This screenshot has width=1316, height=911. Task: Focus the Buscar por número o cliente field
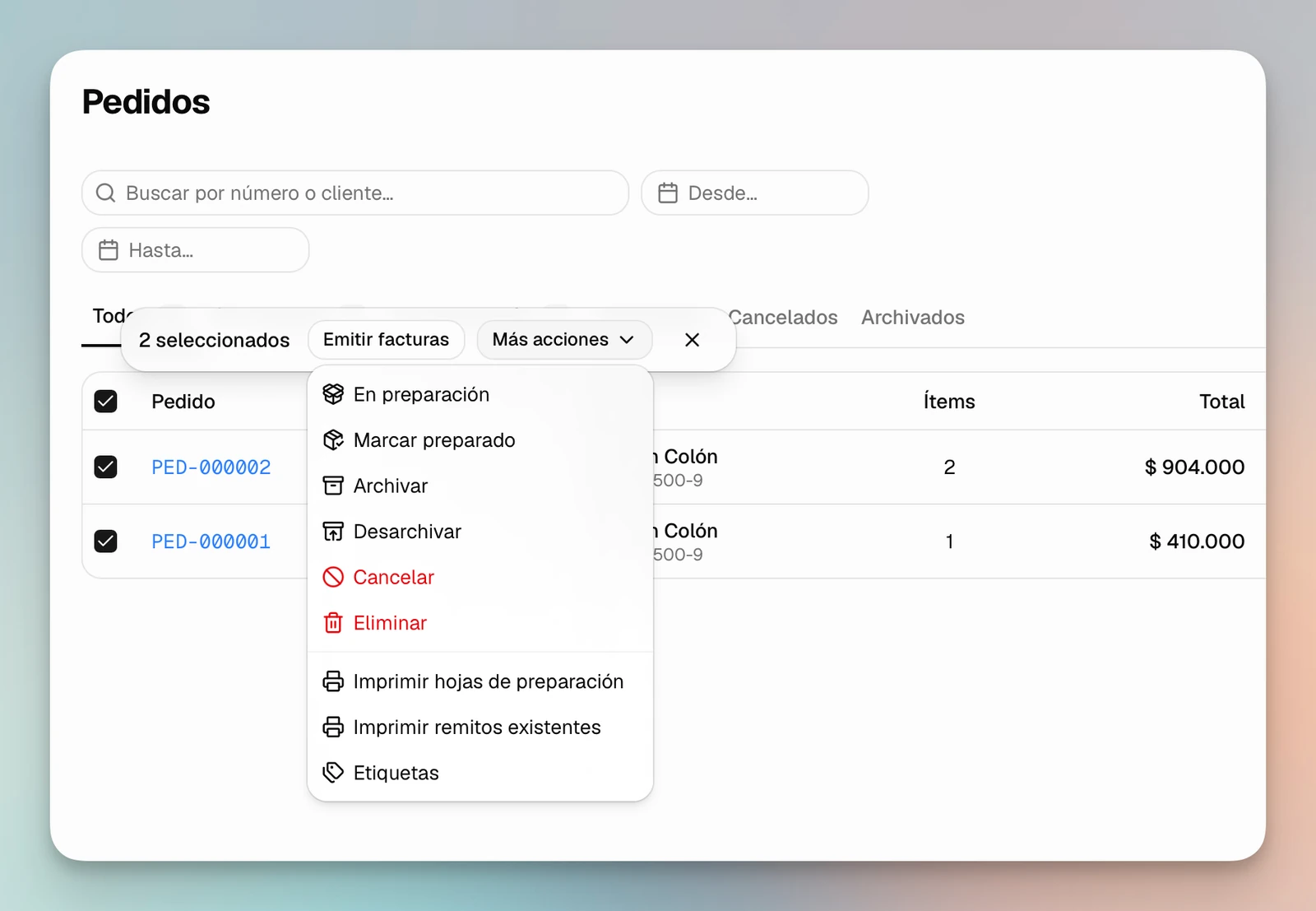click(355, 193)
